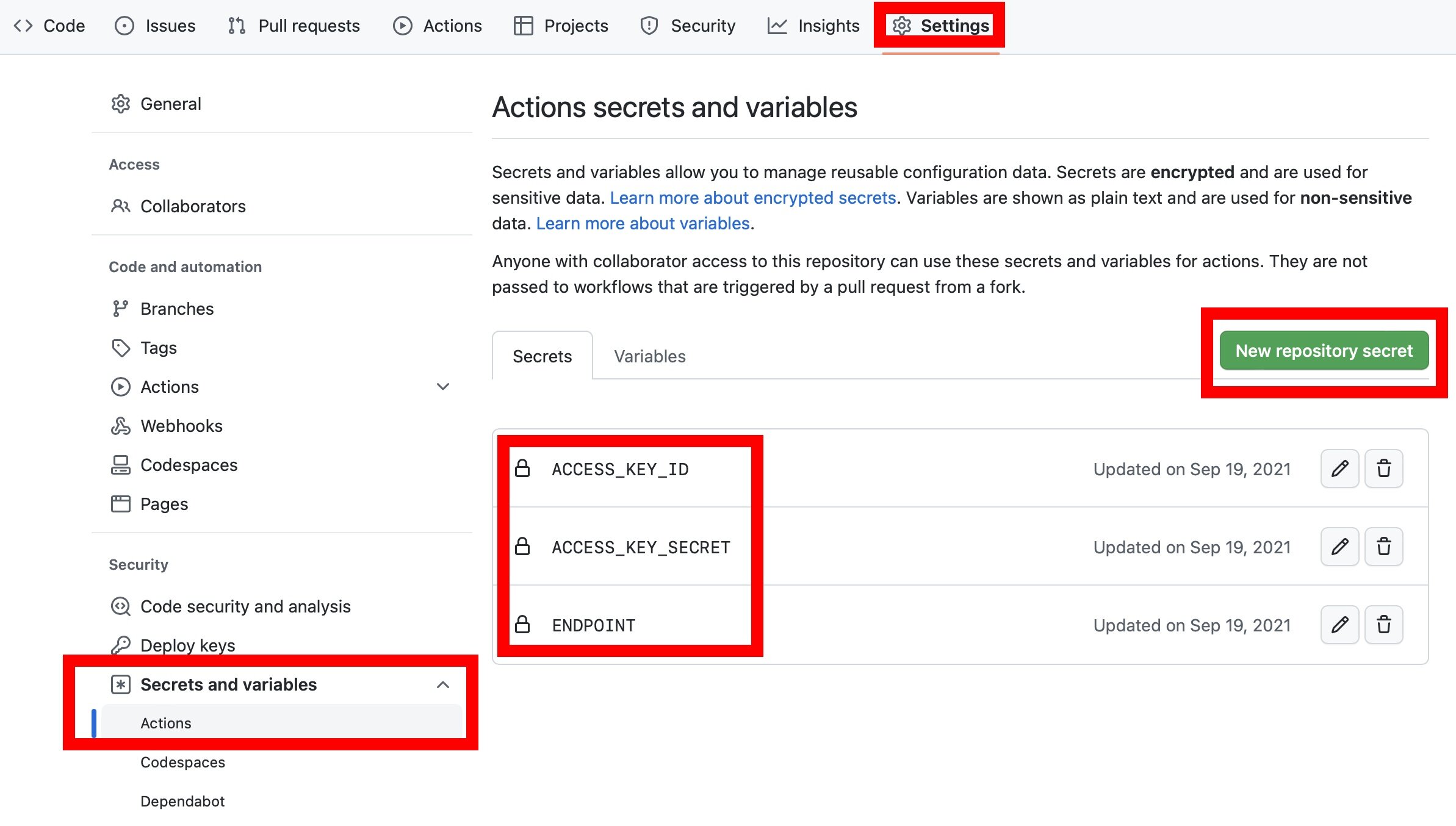Viewport: 1456px width, 826px height.
Task: Open Deploy keys in sidebar
Action: tap(187, 645)
